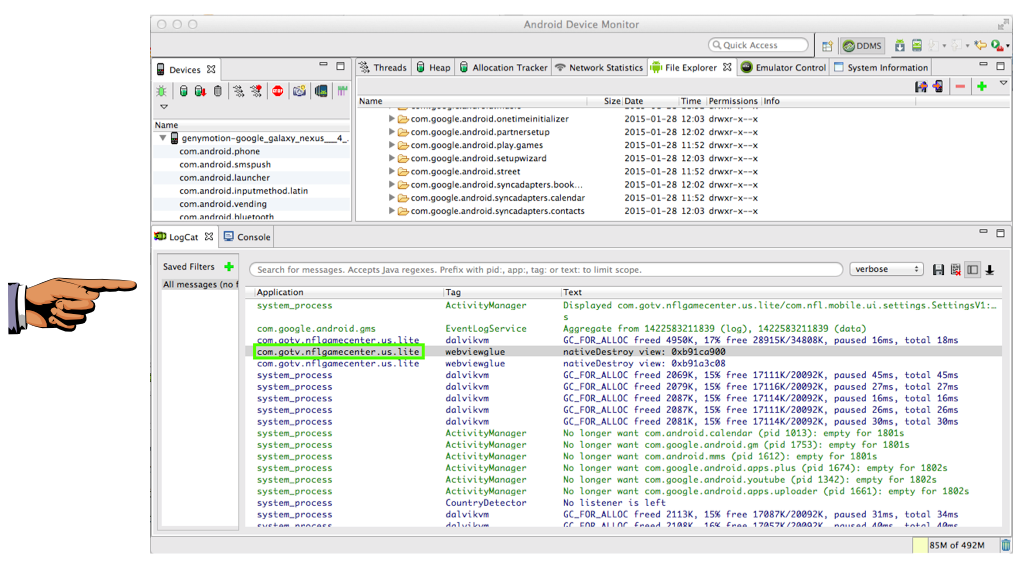Screen dimensions: 1021x563
Task: Select the All messages saved filter
Action: tap(200, 285)
